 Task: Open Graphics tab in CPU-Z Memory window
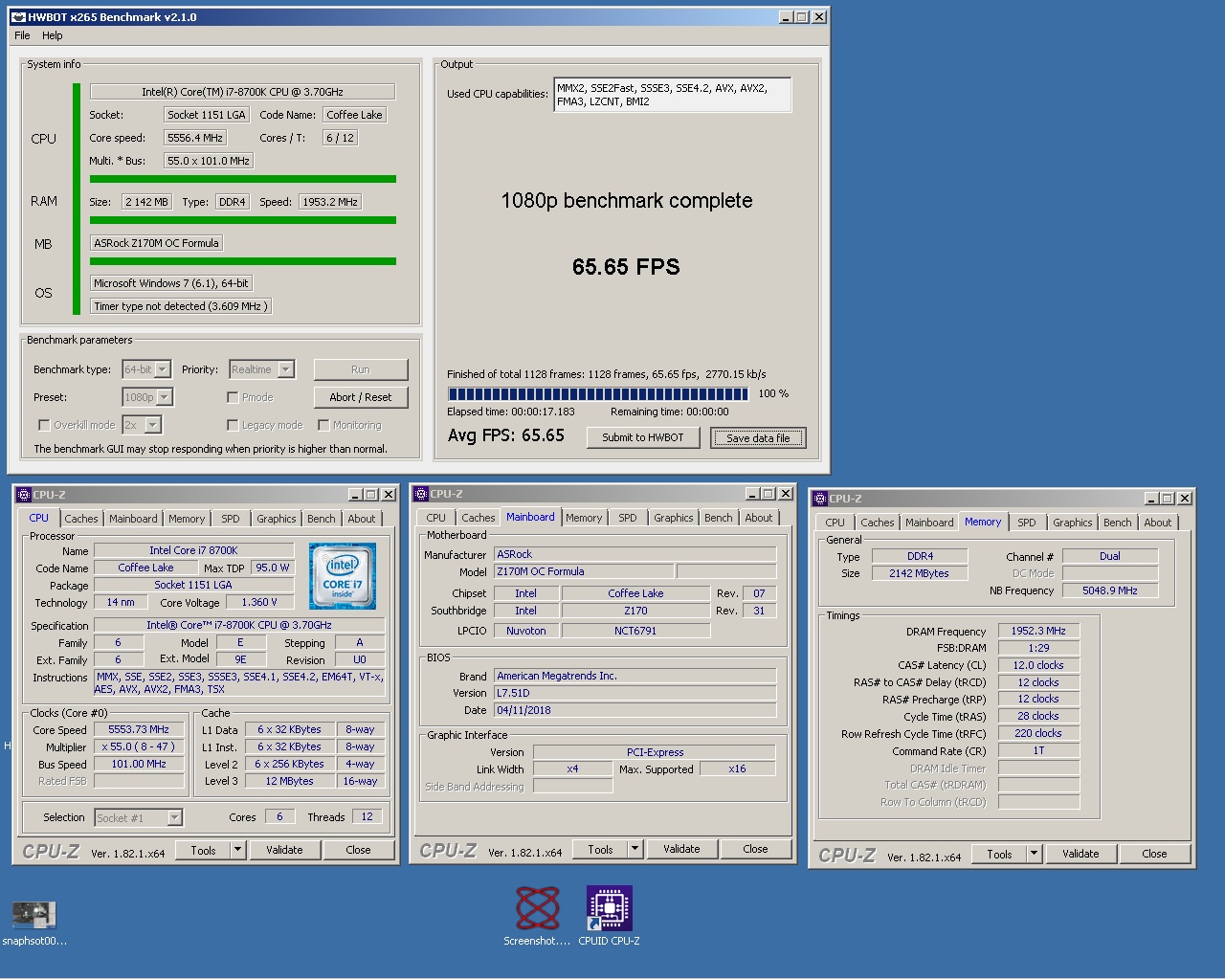coord(1072,523)
